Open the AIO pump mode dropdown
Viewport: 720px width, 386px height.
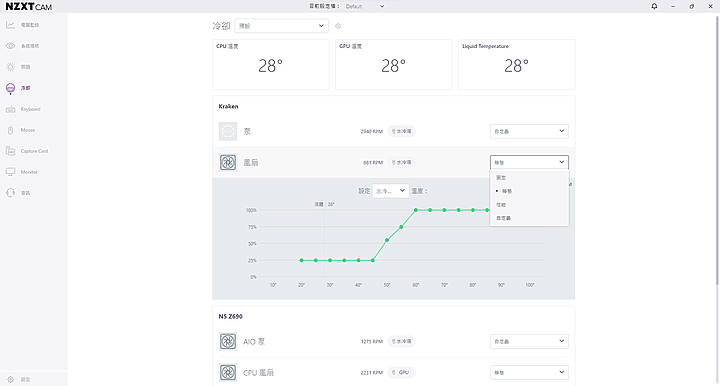tap(529, 341)
